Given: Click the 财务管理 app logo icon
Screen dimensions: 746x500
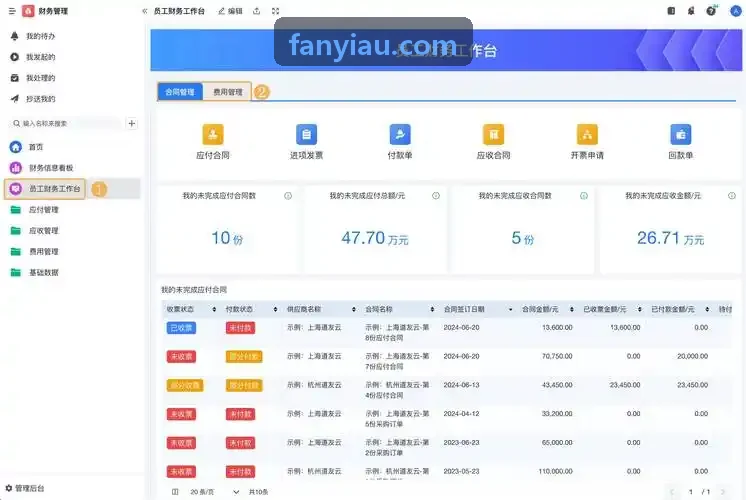Looking at the screenshot, I should click(x=28, y=11).
